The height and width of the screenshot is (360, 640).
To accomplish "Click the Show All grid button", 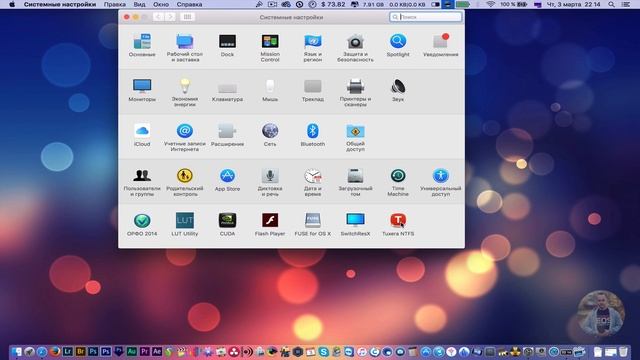I will (x=187, y=17).
